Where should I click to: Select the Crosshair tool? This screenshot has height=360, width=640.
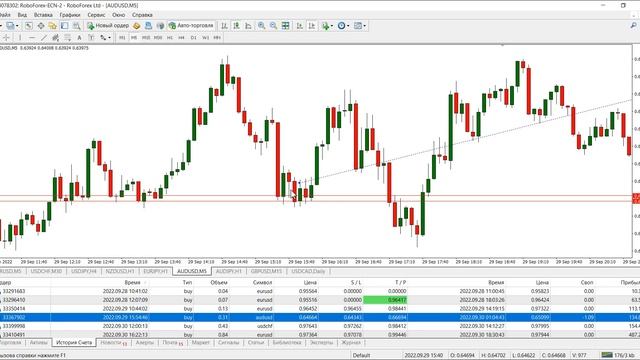[6, 38]
